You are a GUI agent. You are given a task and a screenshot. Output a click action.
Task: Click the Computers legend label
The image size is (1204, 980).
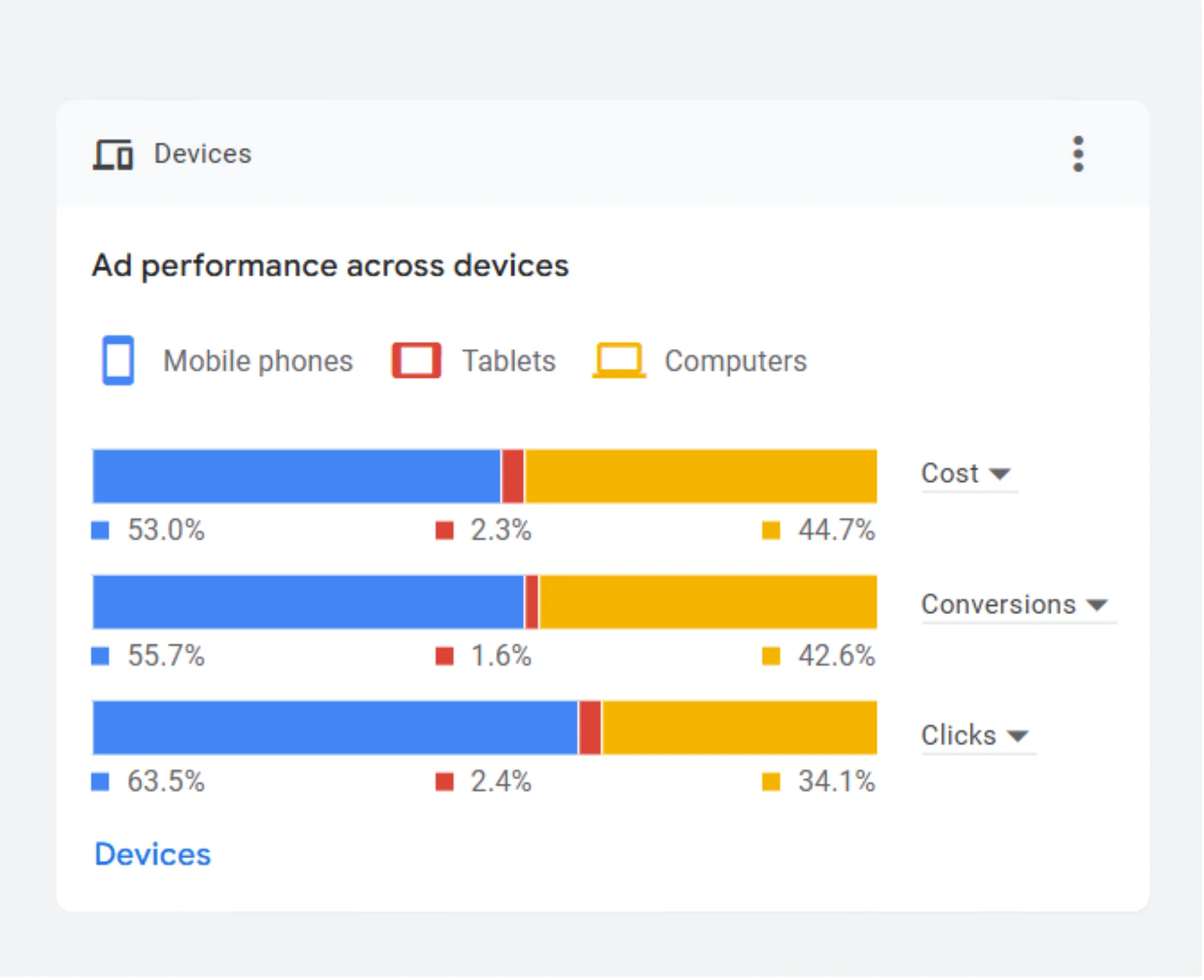(x=735, y=361)
